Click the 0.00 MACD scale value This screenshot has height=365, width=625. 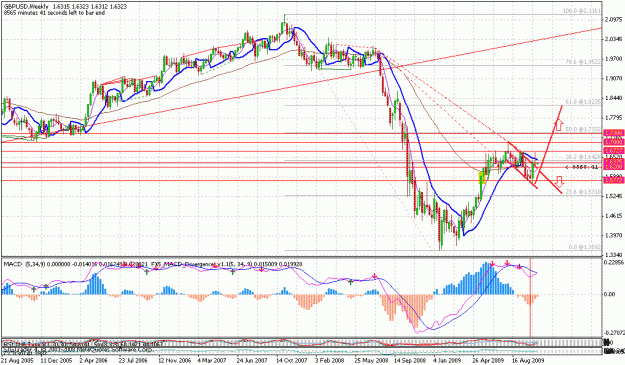point(610,294)
